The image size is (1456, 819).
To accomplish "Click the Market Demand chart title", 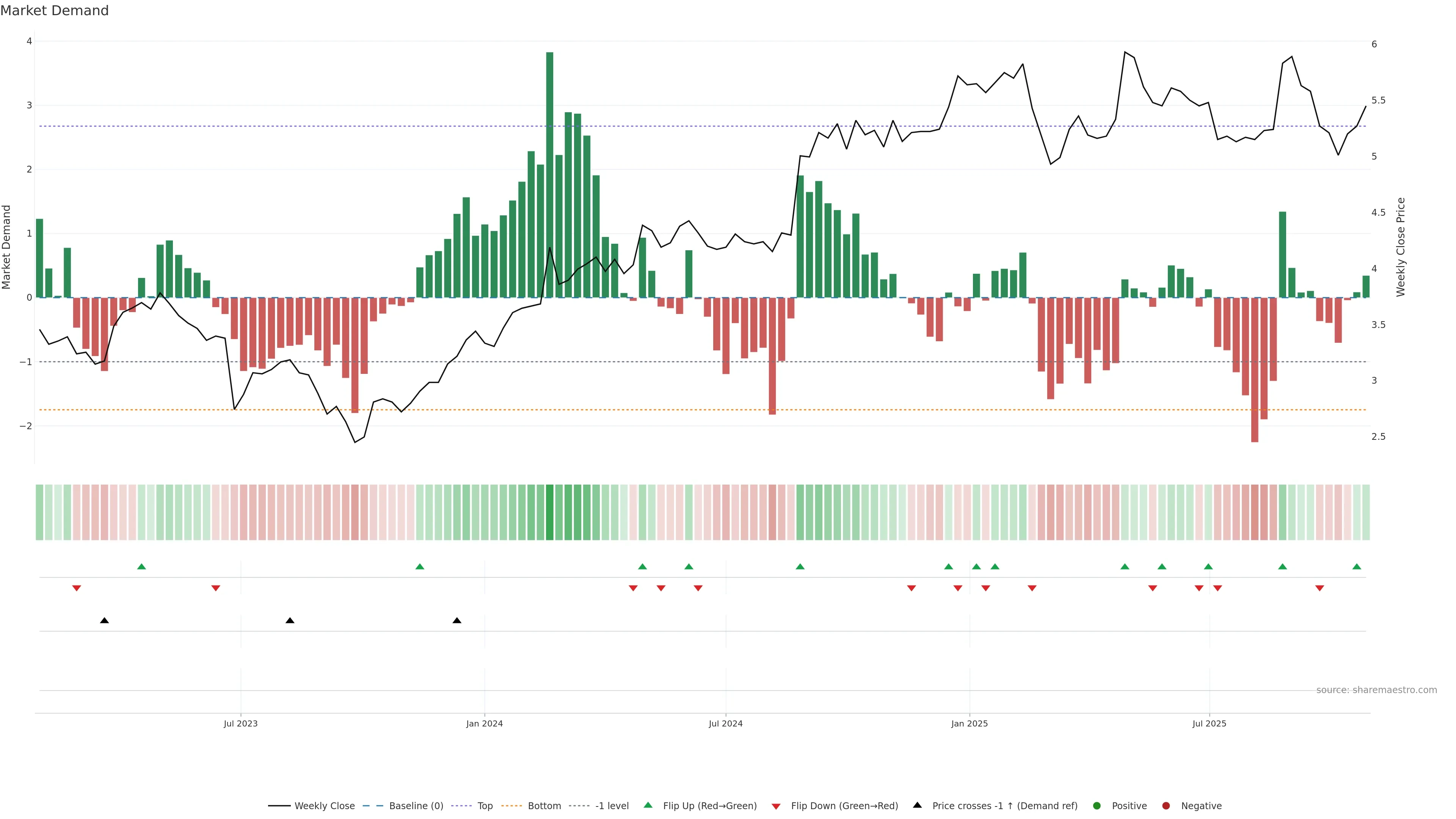I will coord(55,11).
